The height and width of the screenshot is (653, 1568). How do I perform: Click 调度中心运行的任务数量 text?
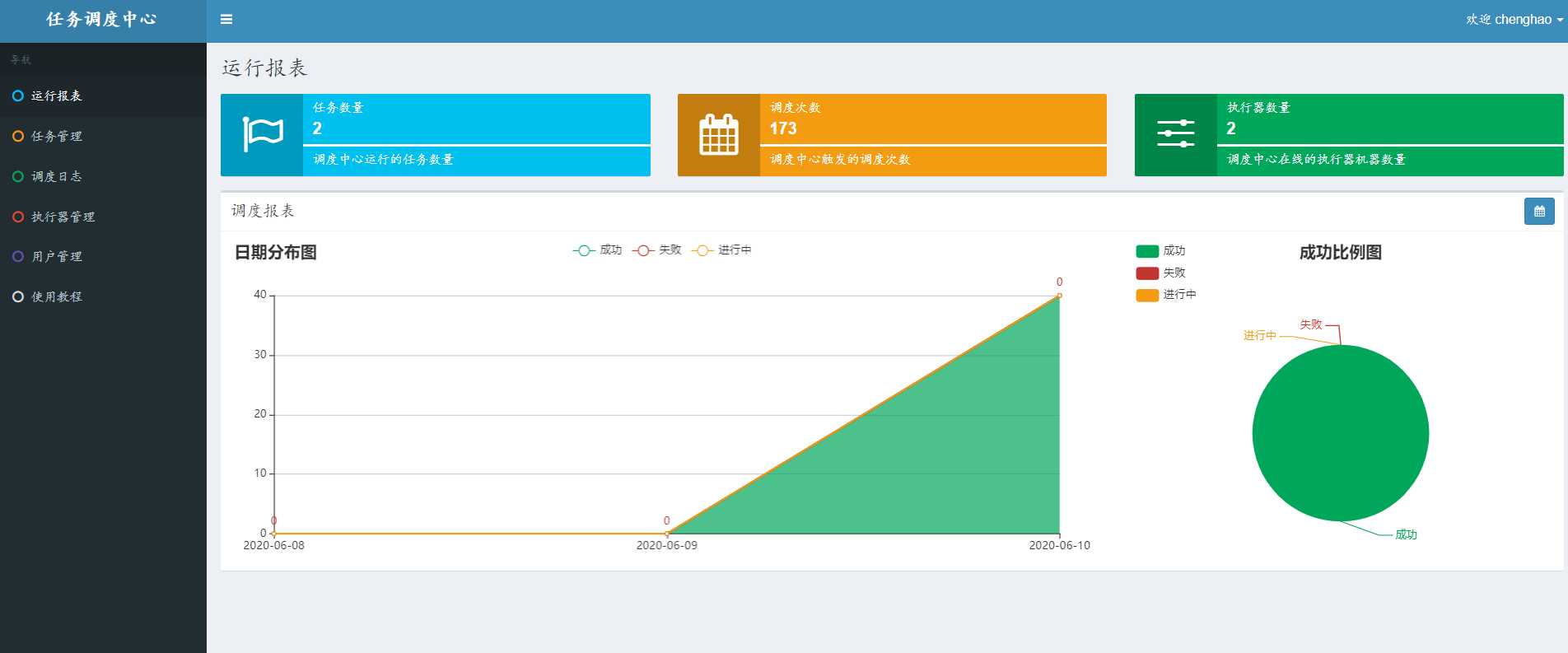[x=383, y=160]
